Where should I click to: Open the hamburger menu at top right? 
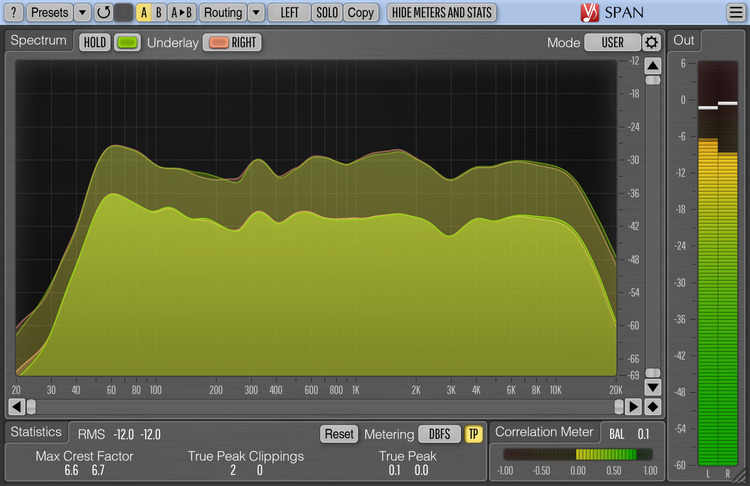pyautogui.click(x=736, y=13)
